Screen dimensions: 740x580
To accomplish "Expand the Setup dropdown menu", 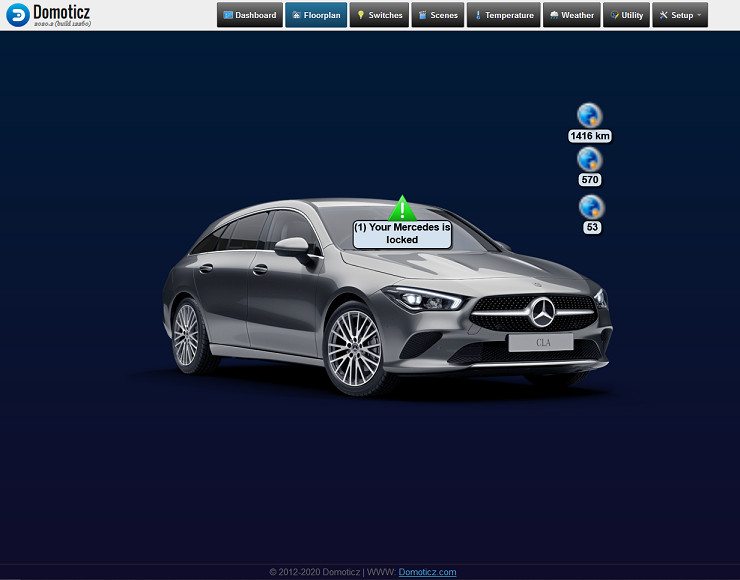I will coord(680,15).
